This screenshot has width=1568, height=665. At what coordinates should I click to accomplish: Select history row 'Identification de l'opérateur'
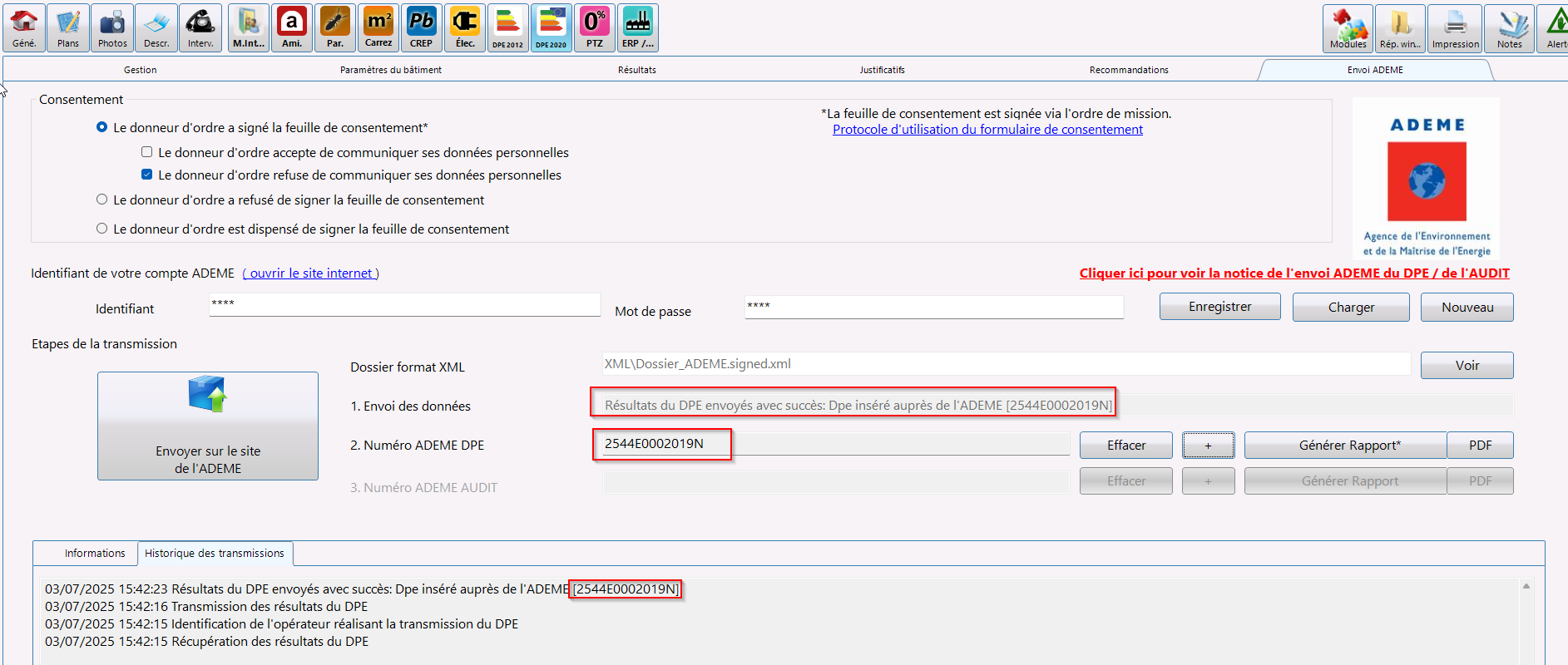pyautogui.click(x=281, y=624)
